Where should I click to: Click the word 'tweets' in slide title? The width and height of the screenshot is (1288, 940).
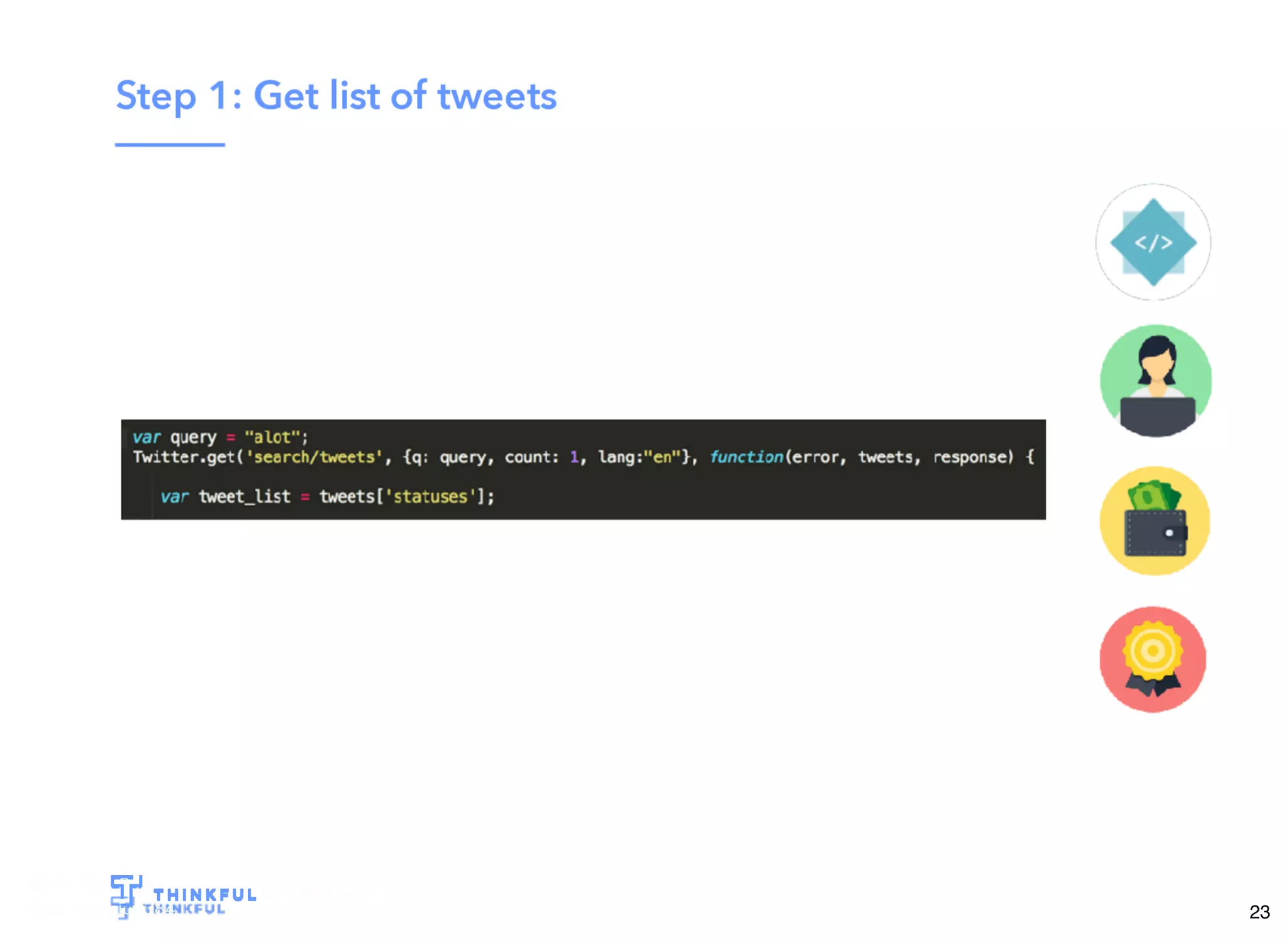point(497,97)
